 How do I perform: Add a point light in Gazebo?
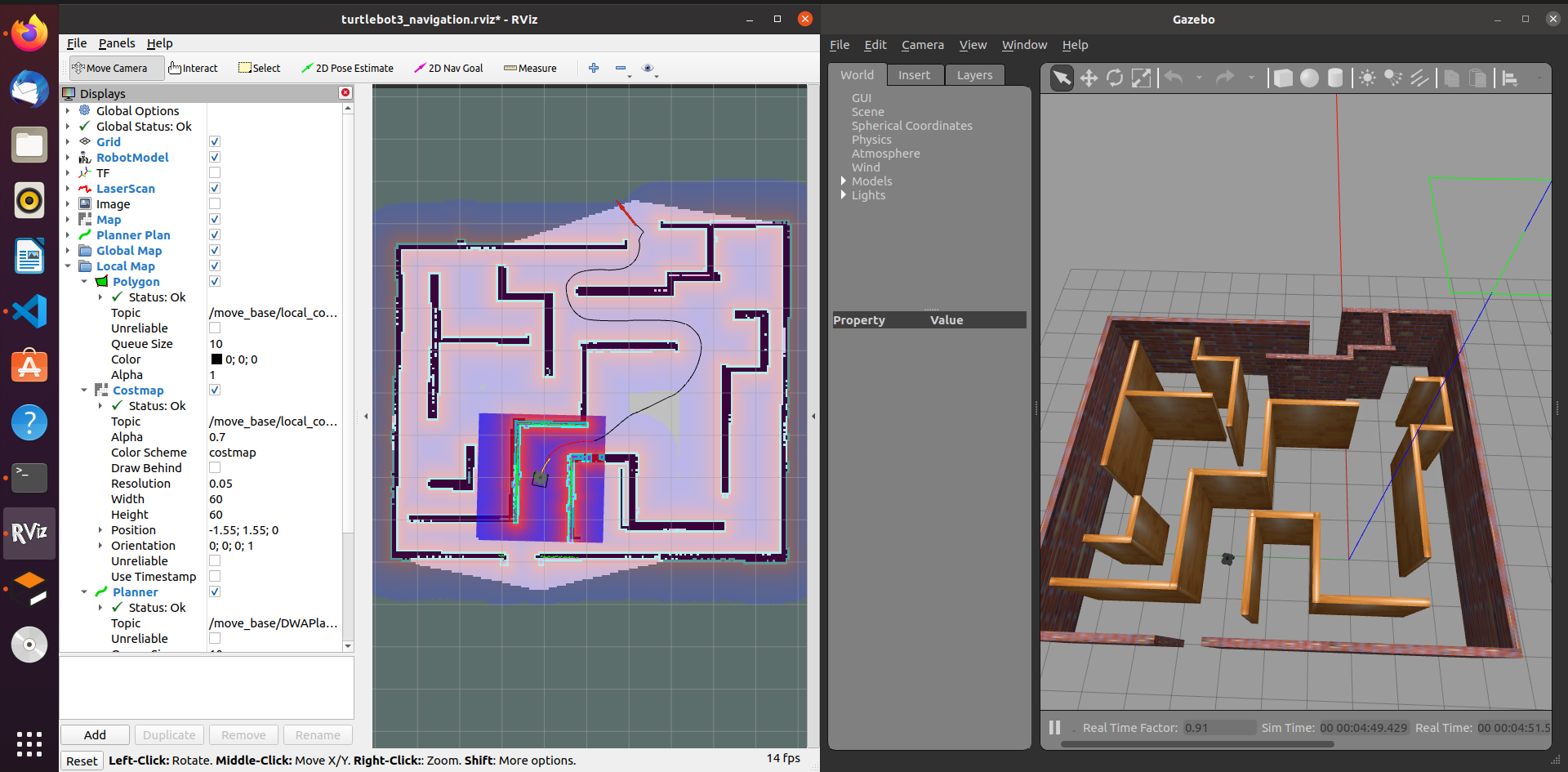coord(1367,78)
